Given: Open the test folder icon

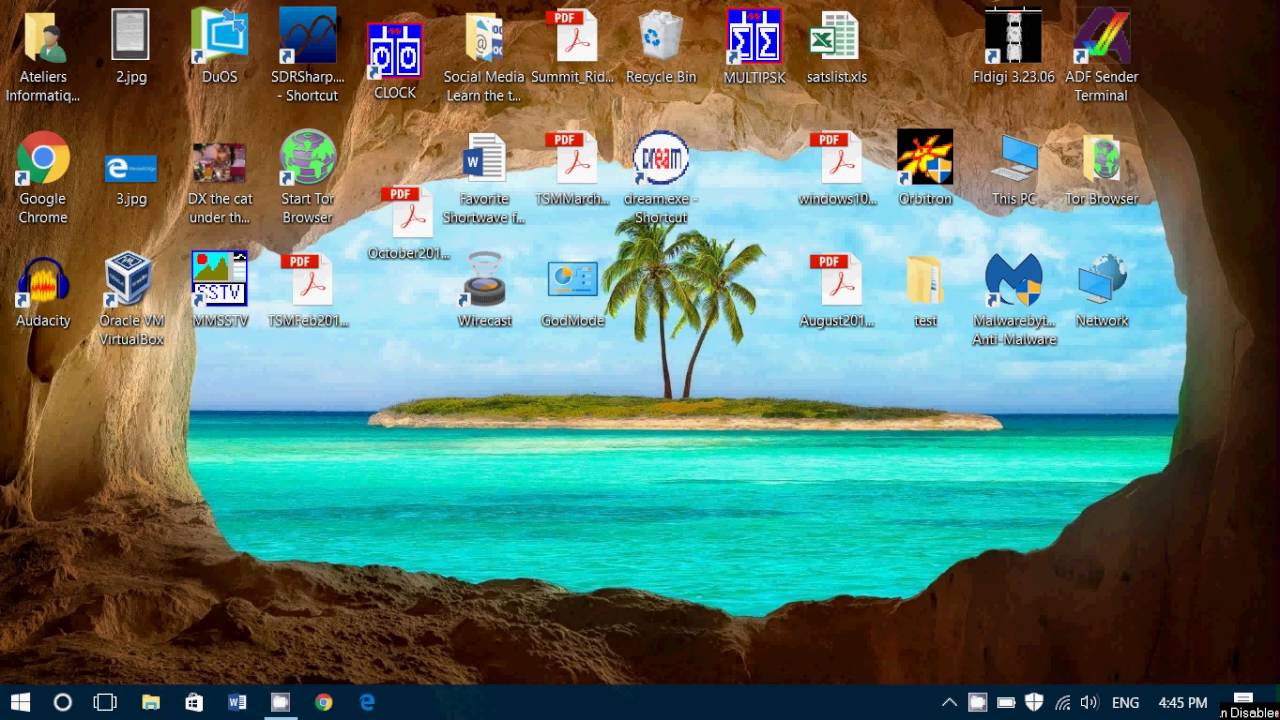Looking at the screenshot, I should 925,280.
